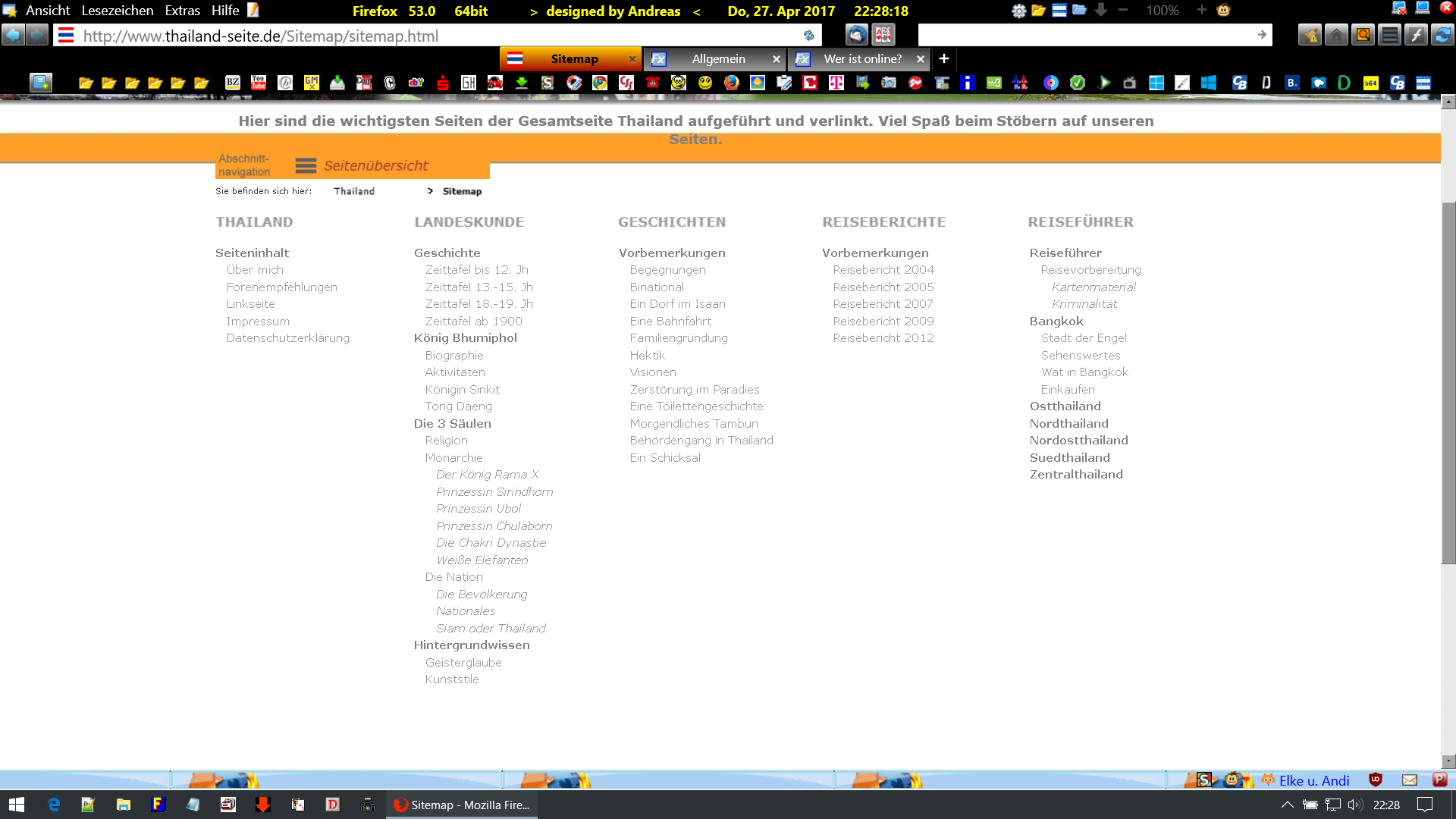Screen dimensions: 1456x819
Task: Open the YouTube bookmark icon
Action: [259, 83]
